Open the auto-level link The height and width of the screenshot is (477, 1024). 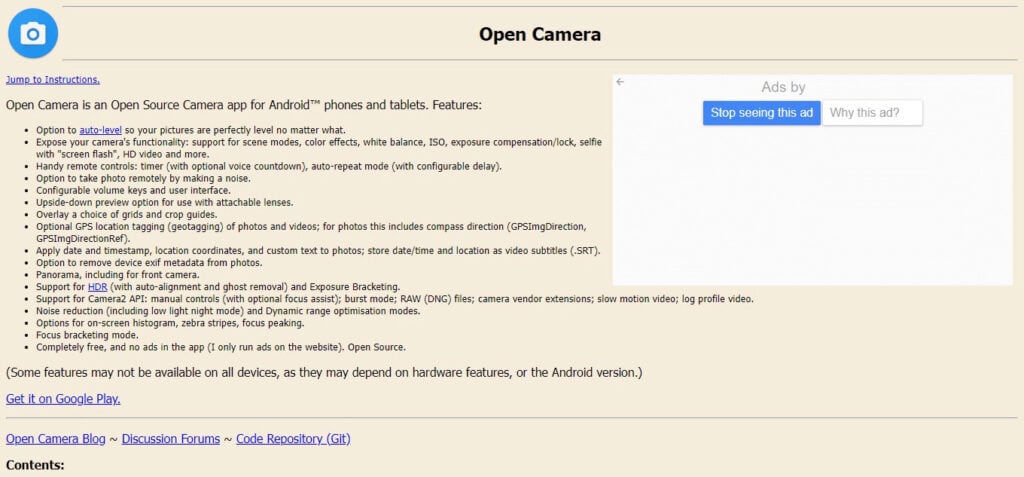[x=101, y=129]
